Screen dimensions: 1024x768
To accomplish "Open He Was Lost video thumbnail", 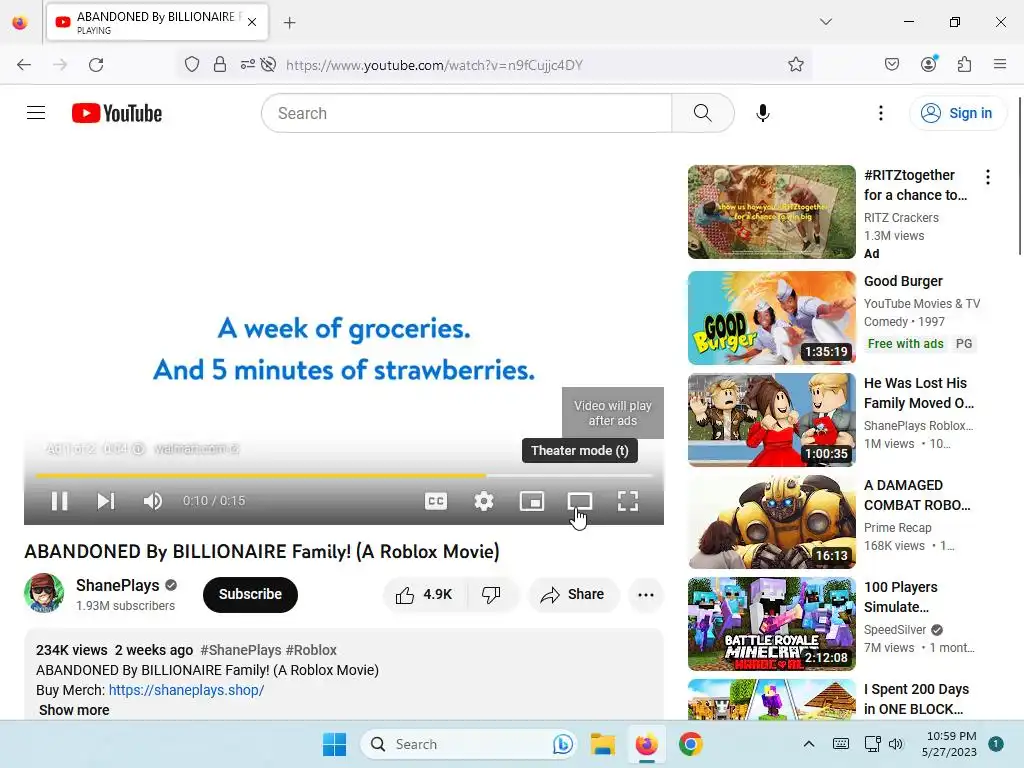I will [x=771, y=420].
